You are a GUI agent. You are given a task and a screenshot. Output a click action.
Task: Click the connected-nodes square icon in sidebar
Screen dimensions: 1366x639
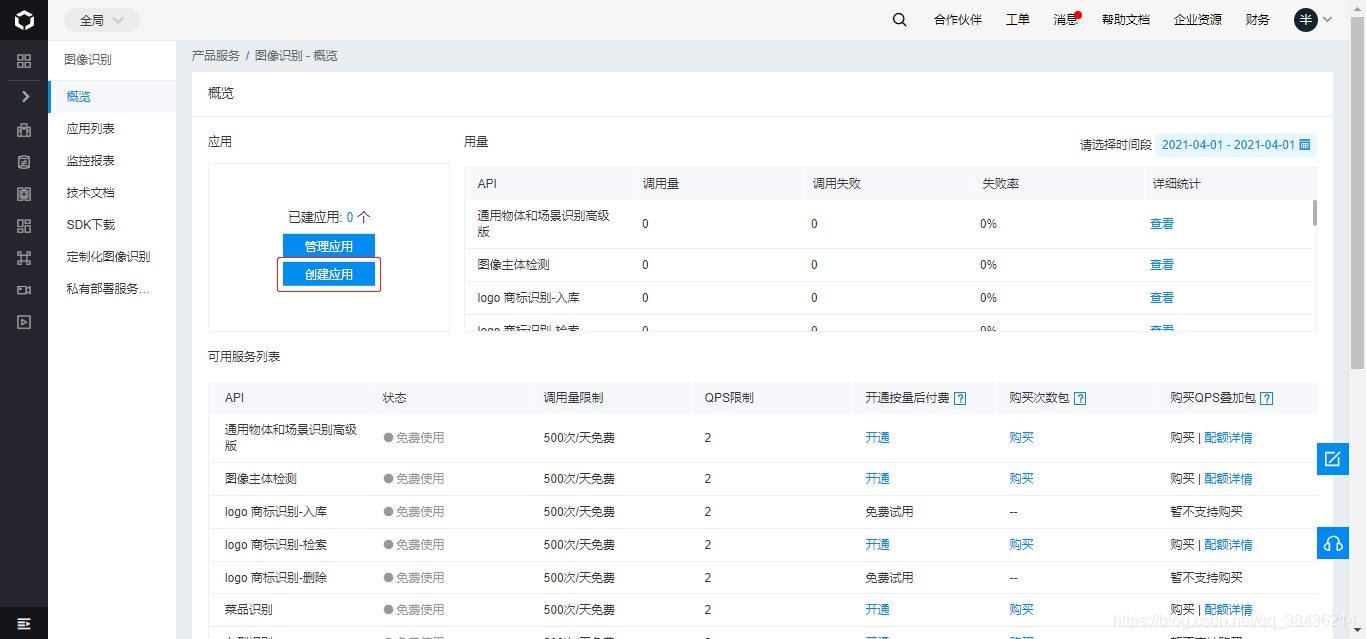pos(24,258)
